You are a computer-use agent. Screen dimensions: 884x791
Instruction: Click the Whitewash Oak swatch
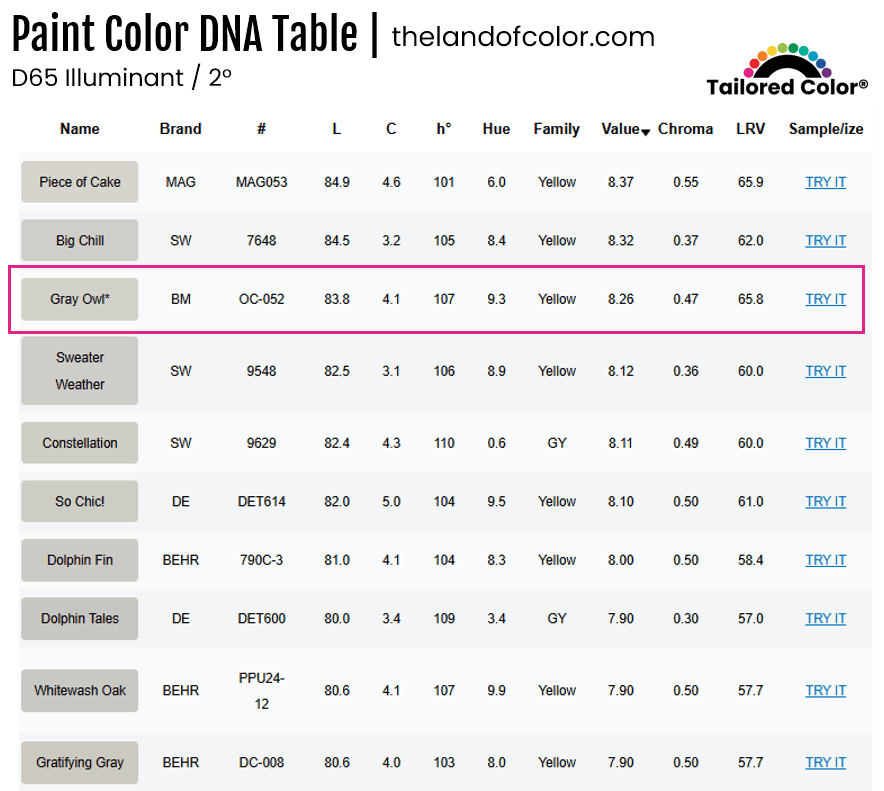click(80, 690)
